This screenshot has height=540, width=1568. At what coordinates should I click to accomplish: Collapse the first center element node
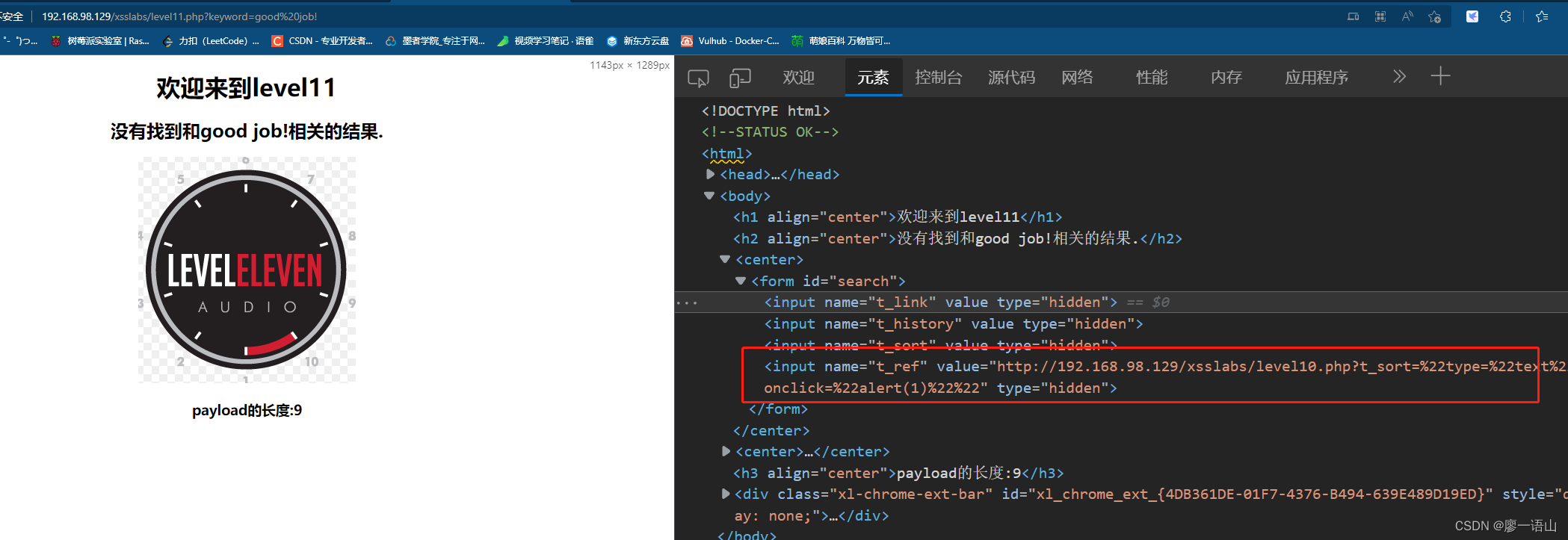click(x=725, y=259)
